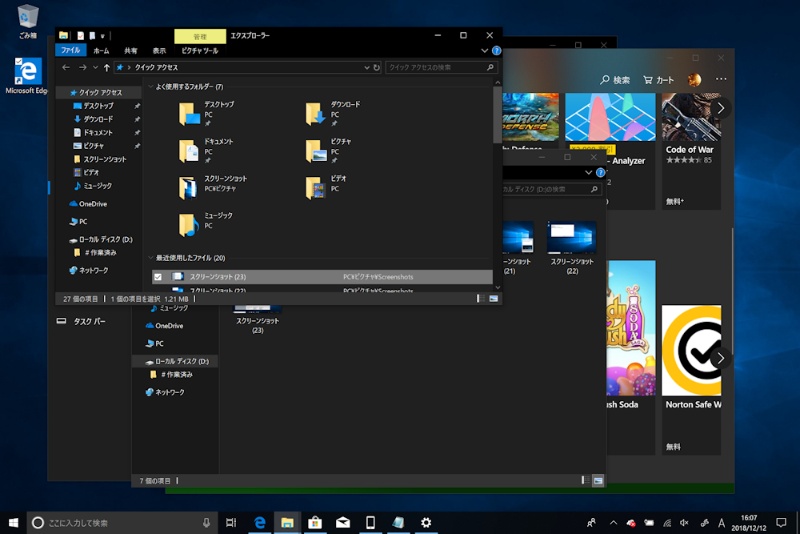Show next apps beside Code of War
This screenshot has height=534, width=800.
coord(720,108)
